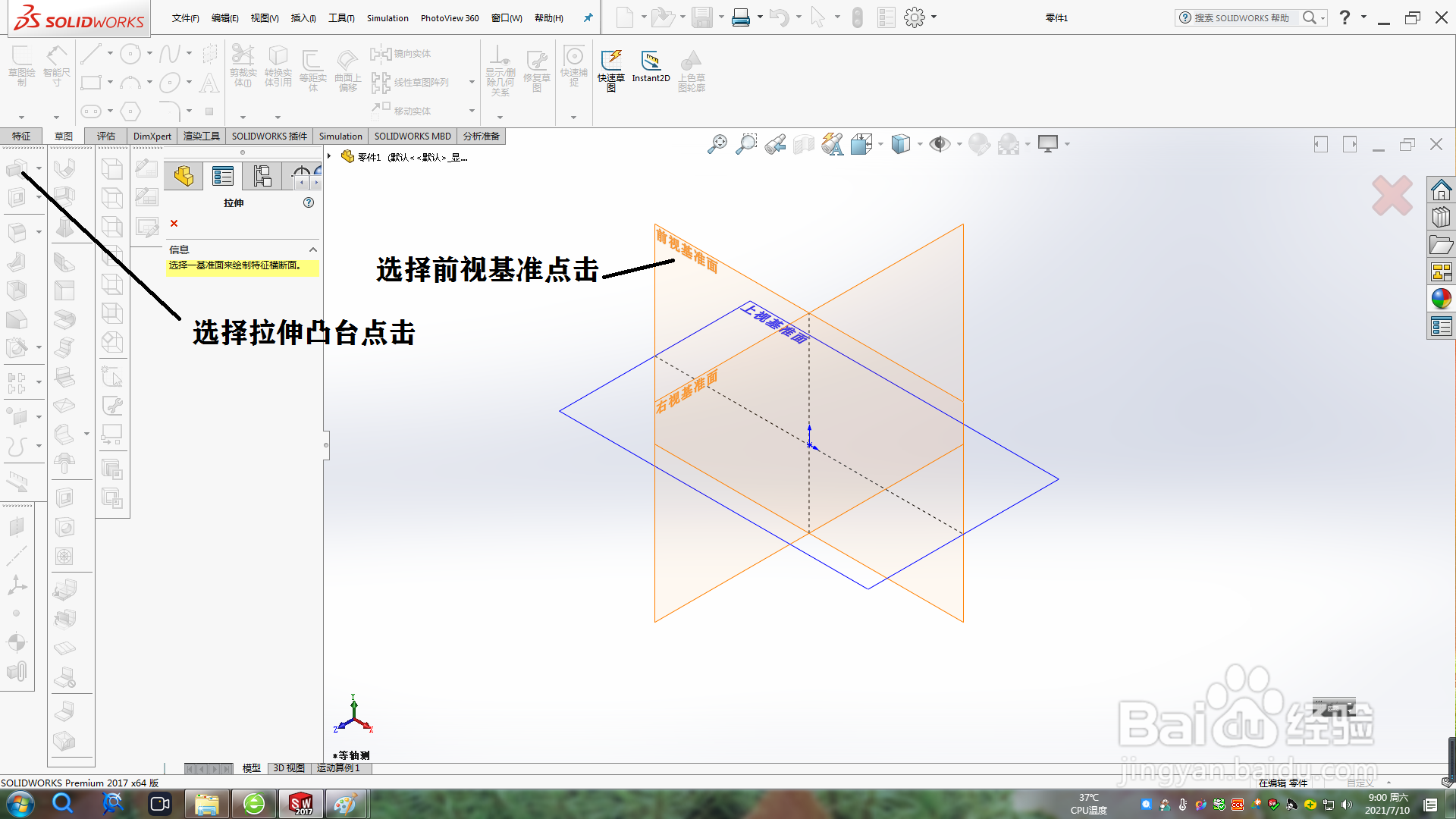Click the Previous View icon
1456x819 pixels.
tap(775, 144)
